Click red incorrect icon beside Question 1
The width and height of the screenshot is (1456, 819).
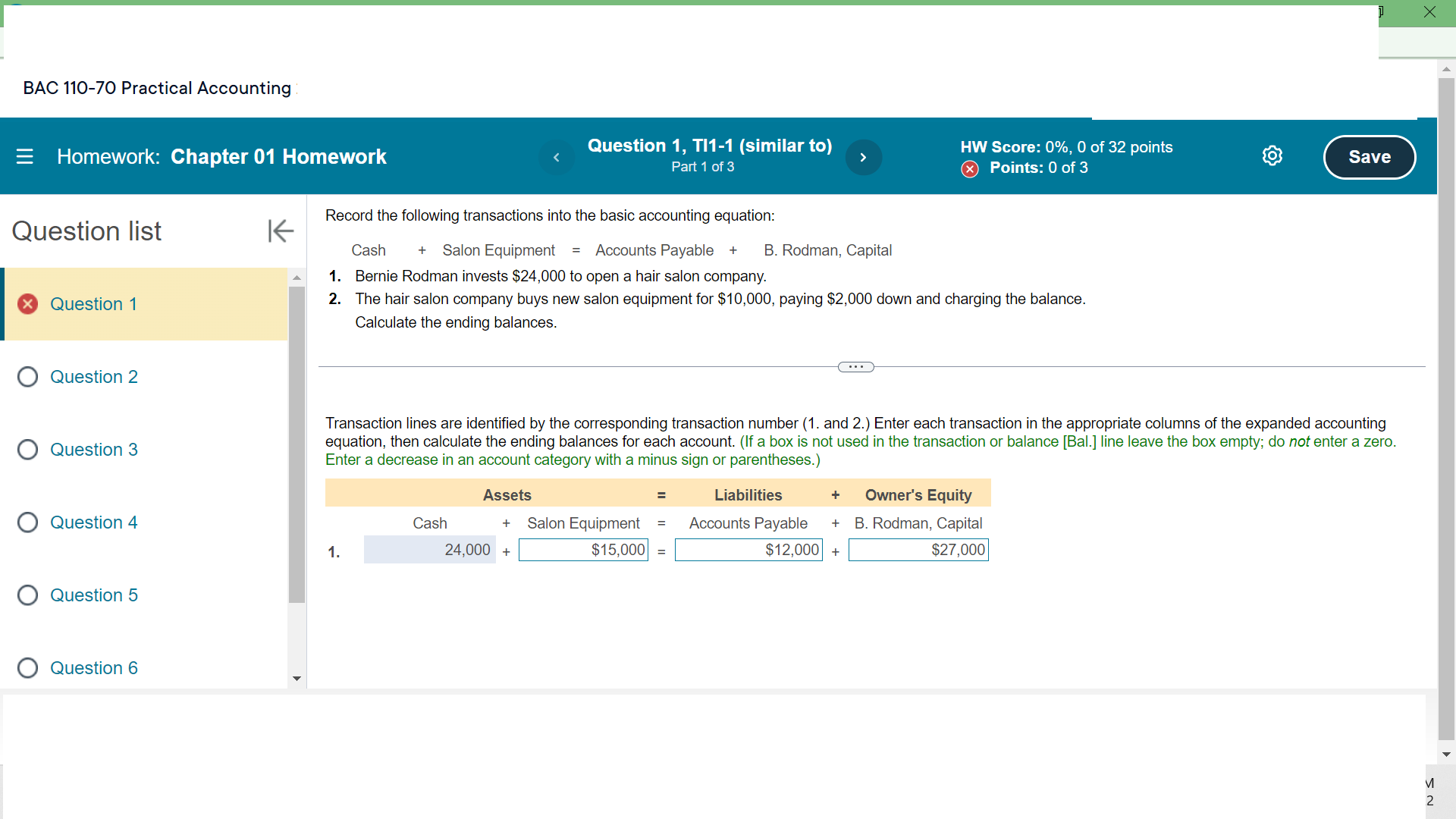(x=28, y=304)
